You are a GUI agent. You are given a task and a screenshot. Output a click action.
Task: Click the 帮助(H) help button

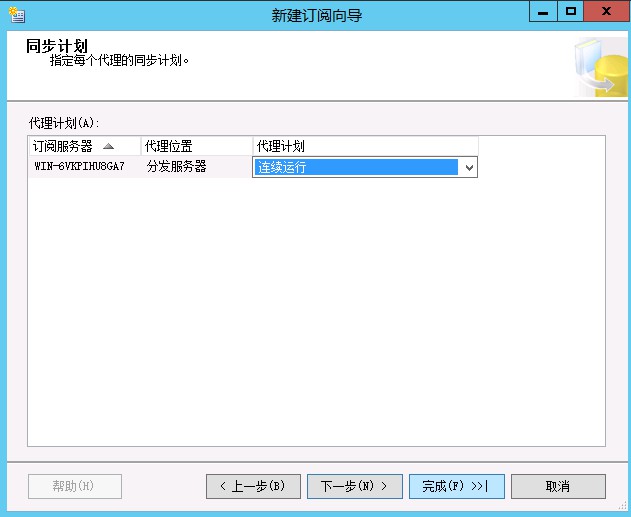click(75, 486)
